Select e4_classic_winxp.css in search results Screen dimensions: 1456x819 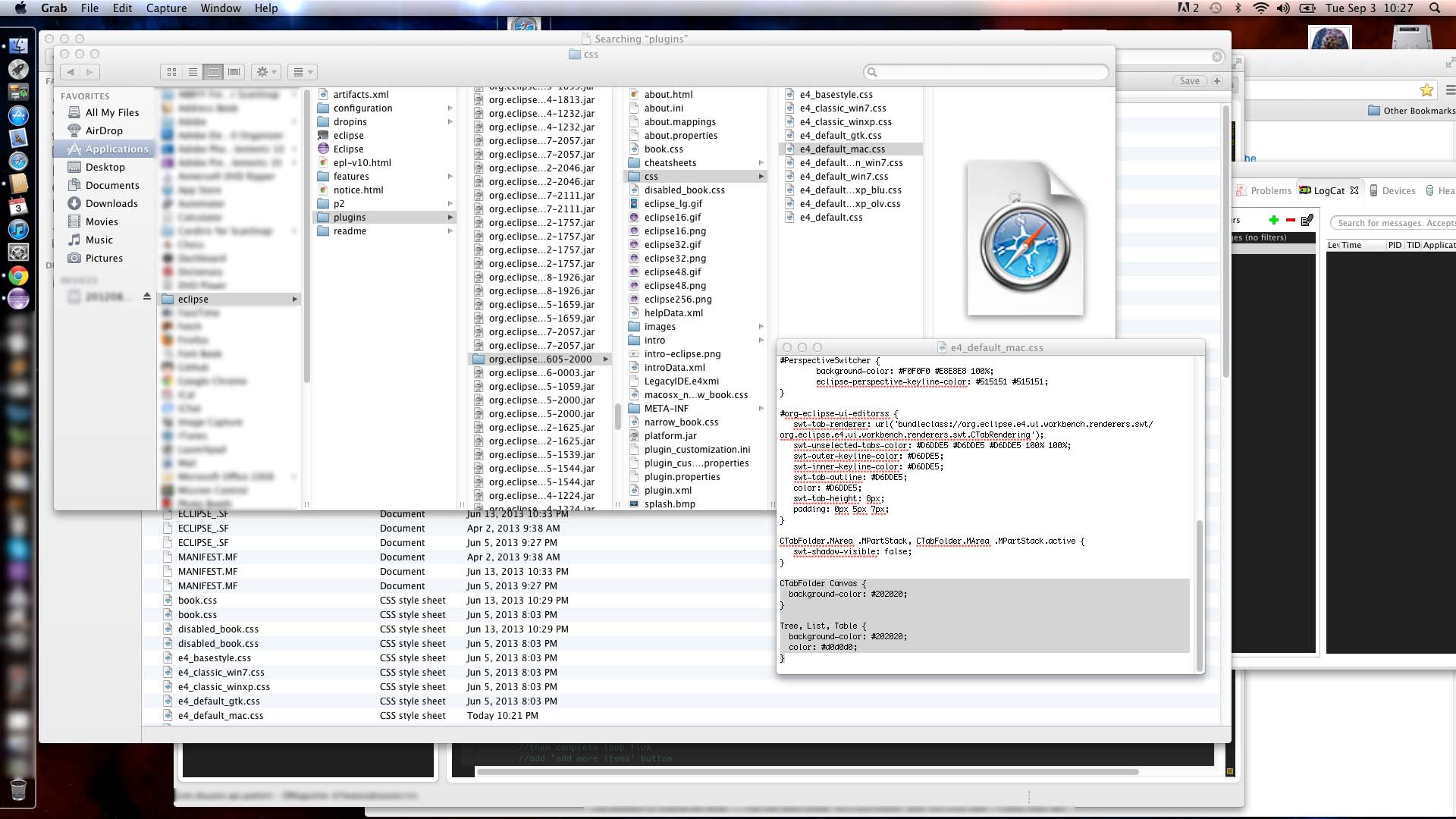pyautogui.click(x=224, y=687)
